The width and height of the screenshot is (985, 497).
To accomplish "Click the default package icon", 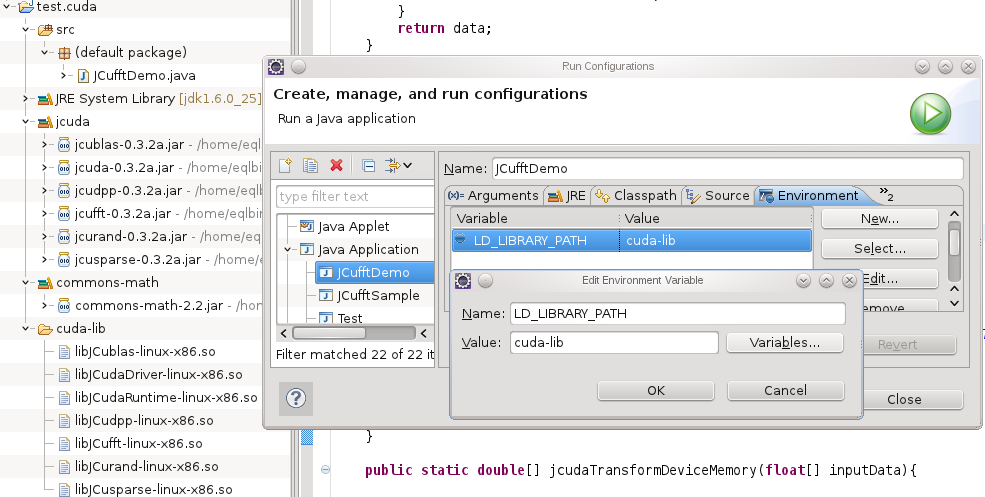I will [64, 53].
